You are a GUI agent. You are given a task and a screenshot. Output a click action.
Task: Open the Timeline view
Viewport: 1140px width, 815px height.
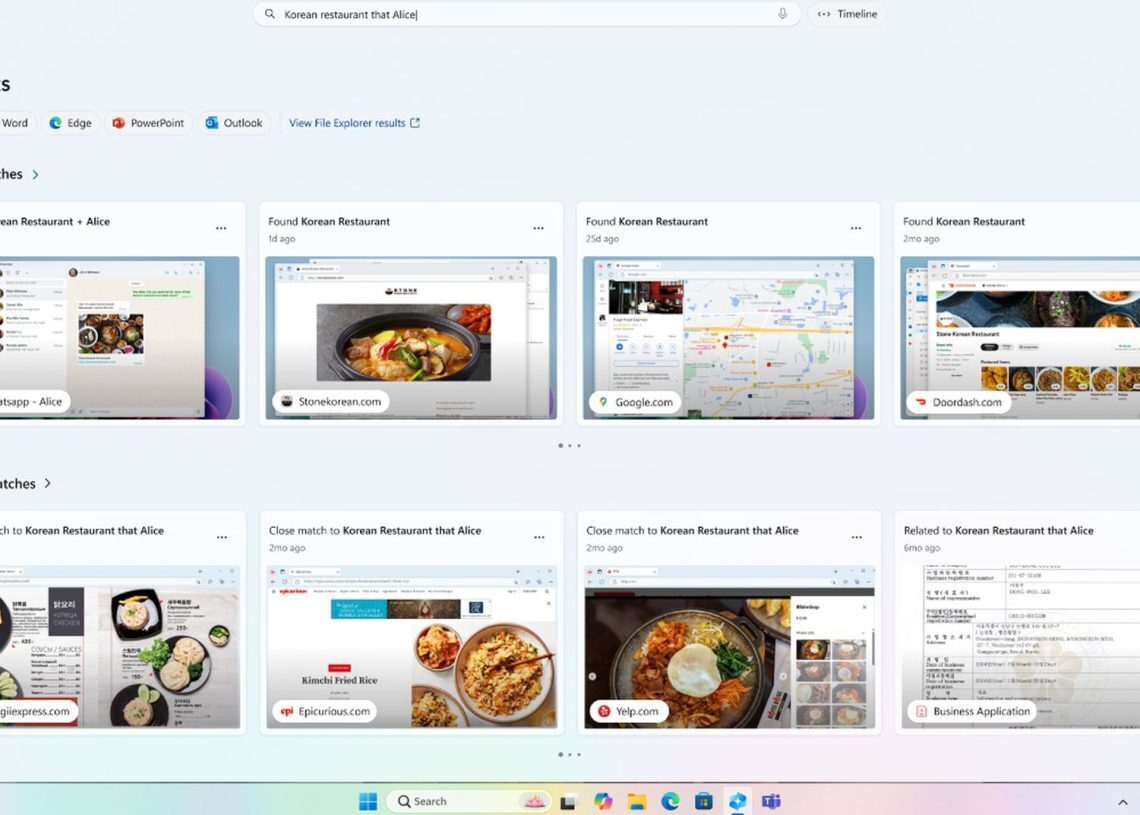coord(848,14)
